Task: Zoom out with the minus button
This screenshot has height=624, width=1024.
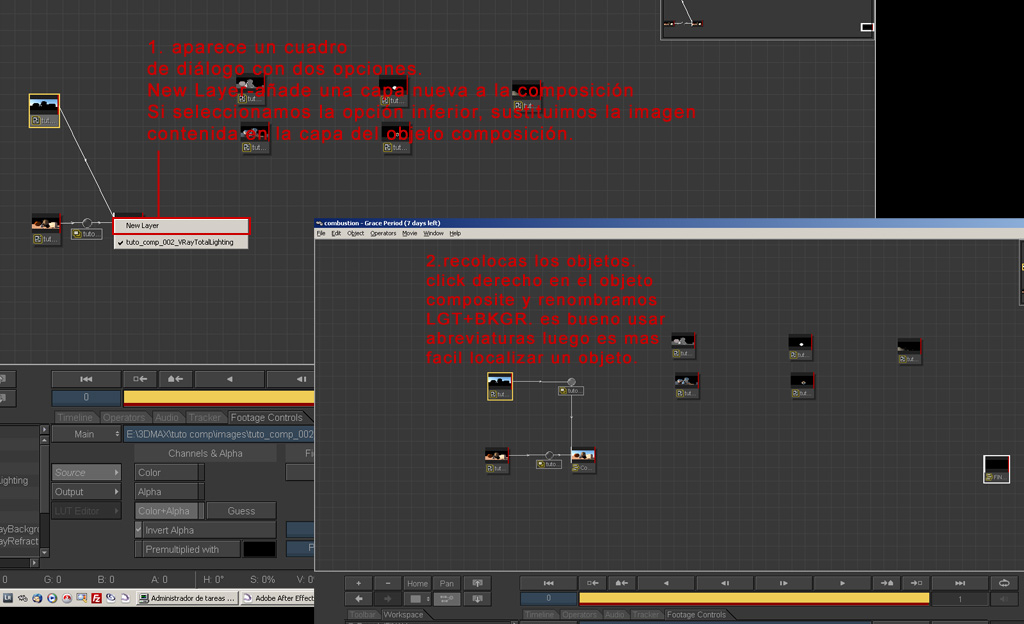Action: point(388,583)
